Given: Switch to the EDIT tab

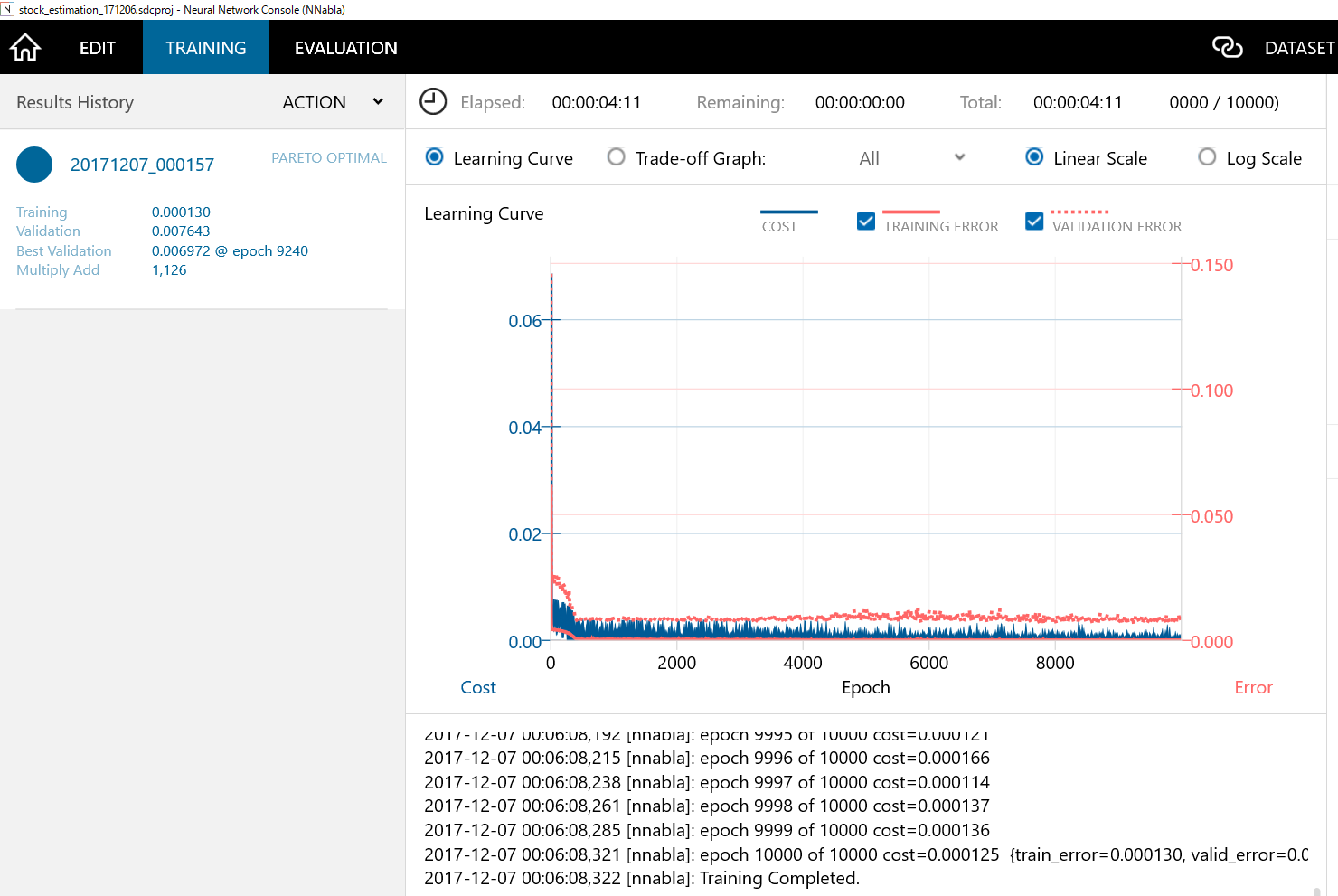Looking at the screenshot, I should click(97, 47).
